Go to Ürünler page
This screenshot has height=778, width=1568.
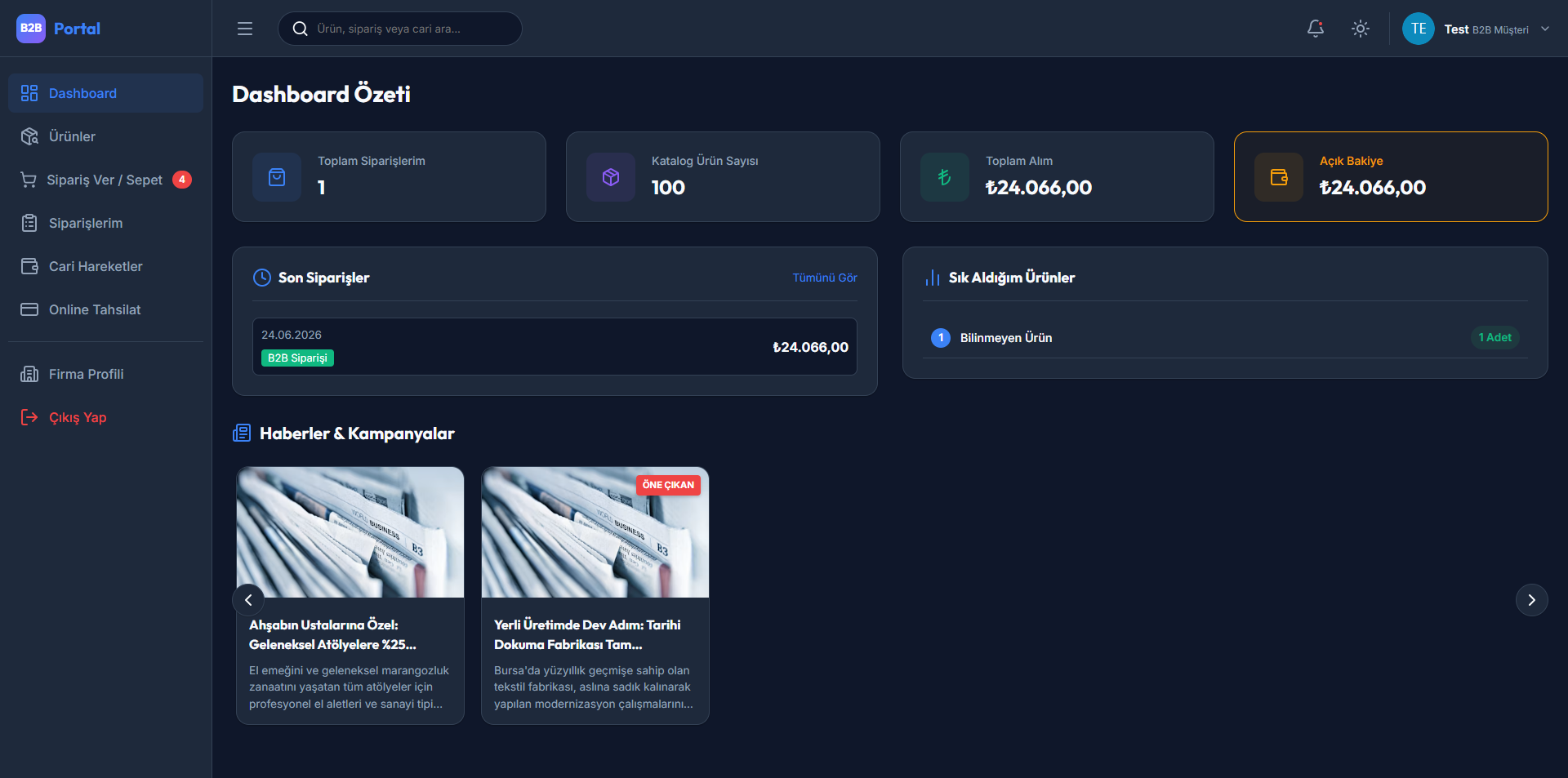(x=106, y=136)
